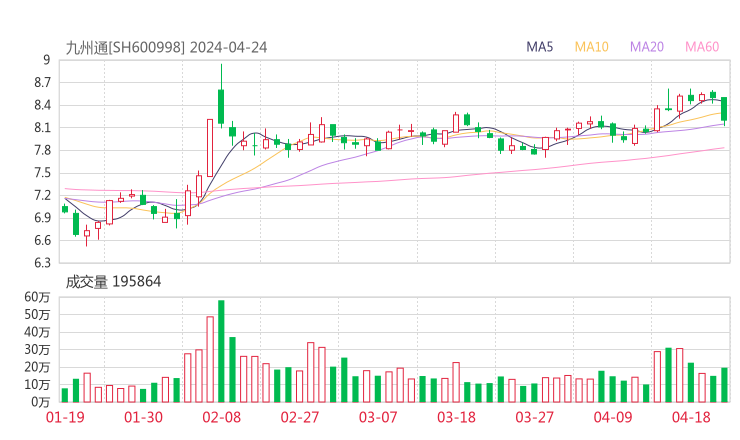Click the 成交量 195864 volume label
The image size is (740, 440).
point(113,282)
